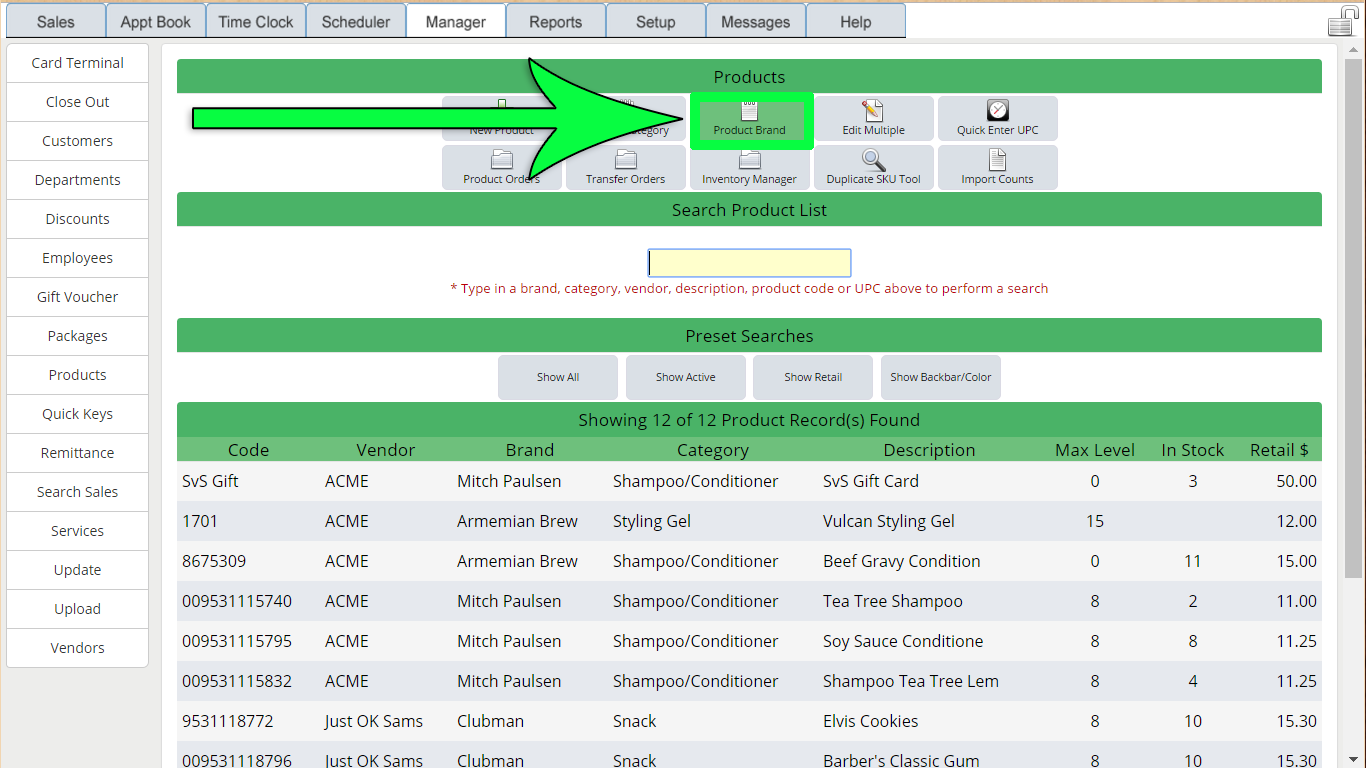Click the vertical scrollbar thumb

1352,320
